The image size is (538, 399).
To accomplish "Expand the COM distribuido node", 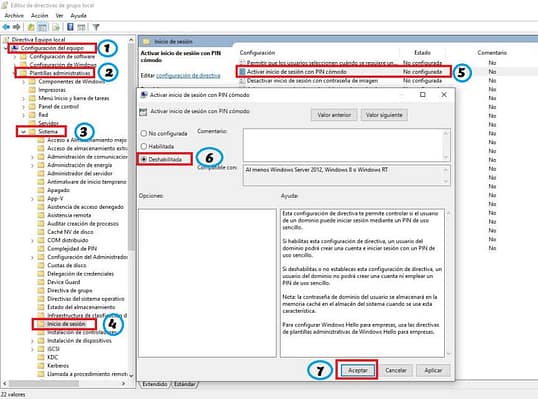I will pyautogui.click(x=32, y=240).
